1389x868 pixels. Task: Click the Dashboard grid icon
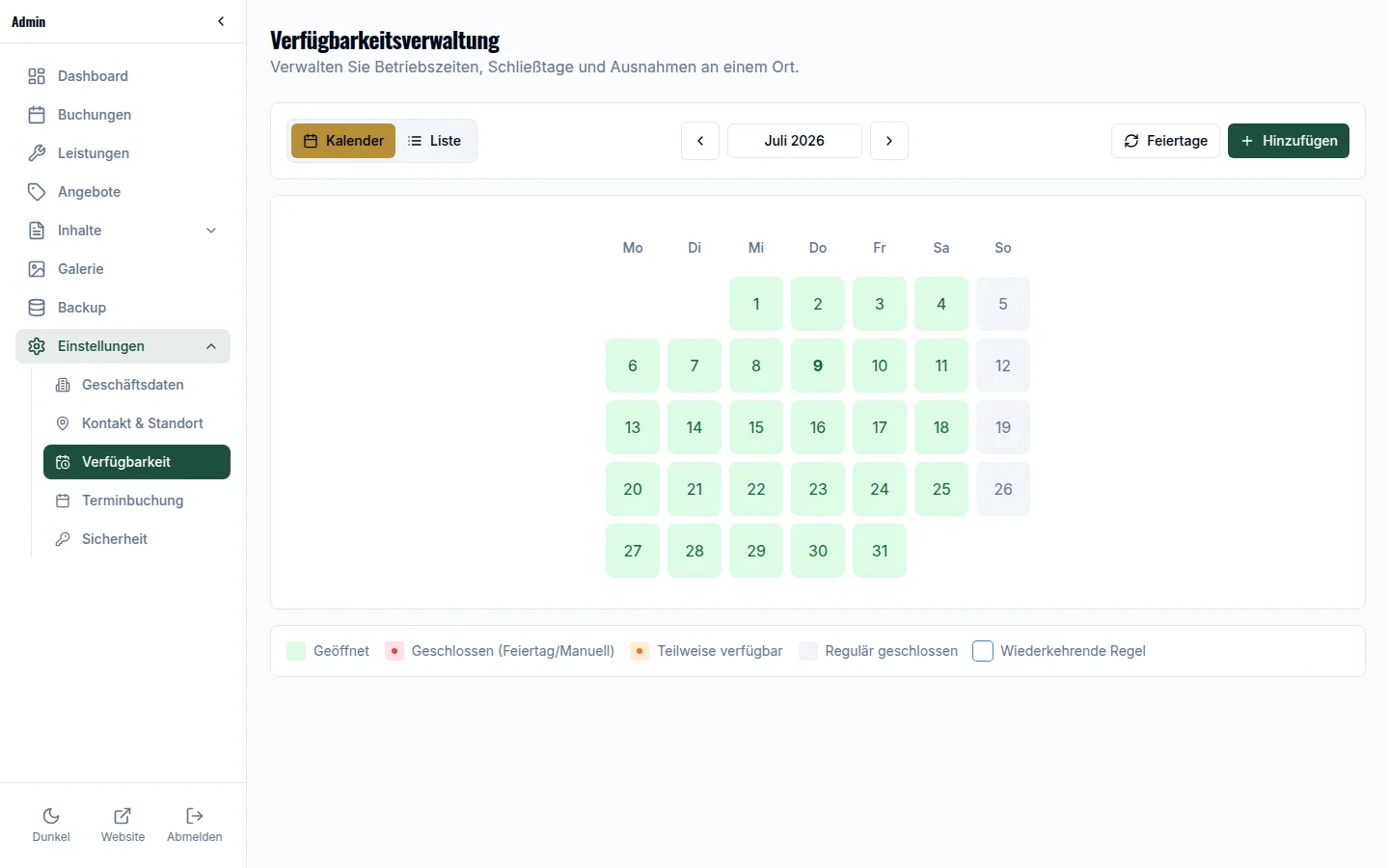pos(37,76)
